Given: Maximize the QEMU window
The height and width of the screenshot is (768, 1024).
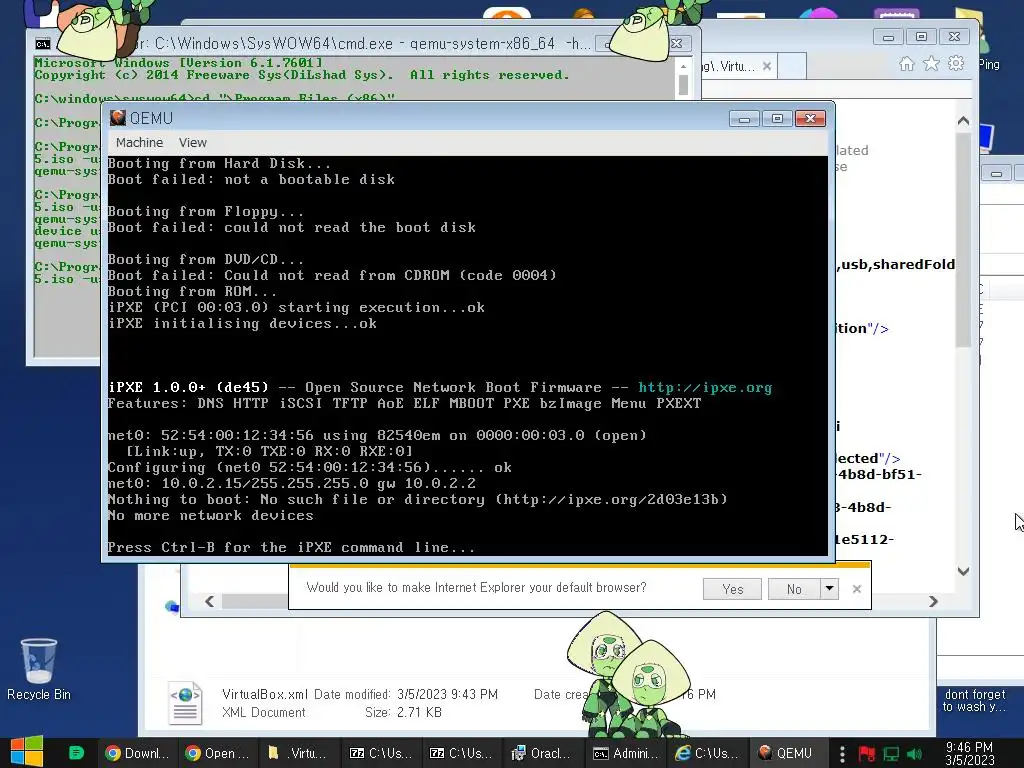Looking at the screenshot, I should pyautogui.click(x=777, y=118).
